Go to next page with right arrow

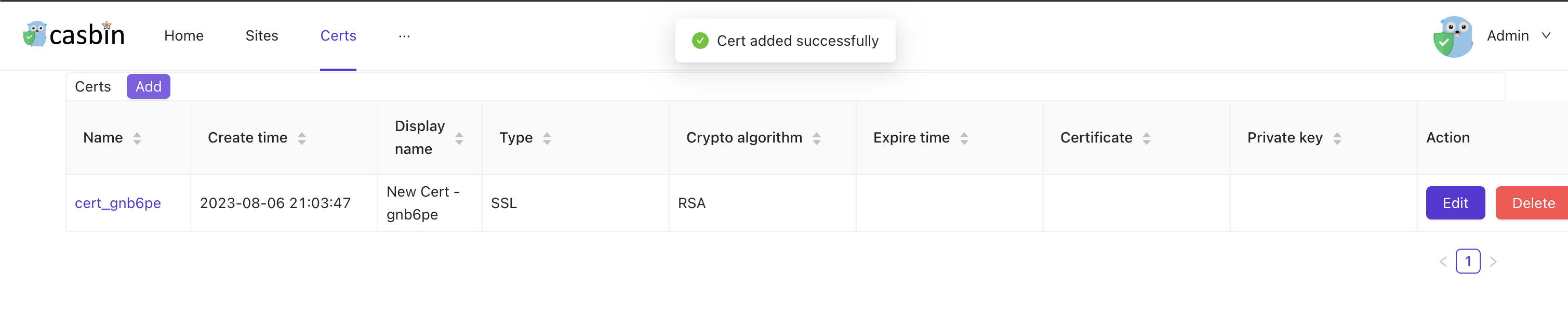(x=1494, y=261)
